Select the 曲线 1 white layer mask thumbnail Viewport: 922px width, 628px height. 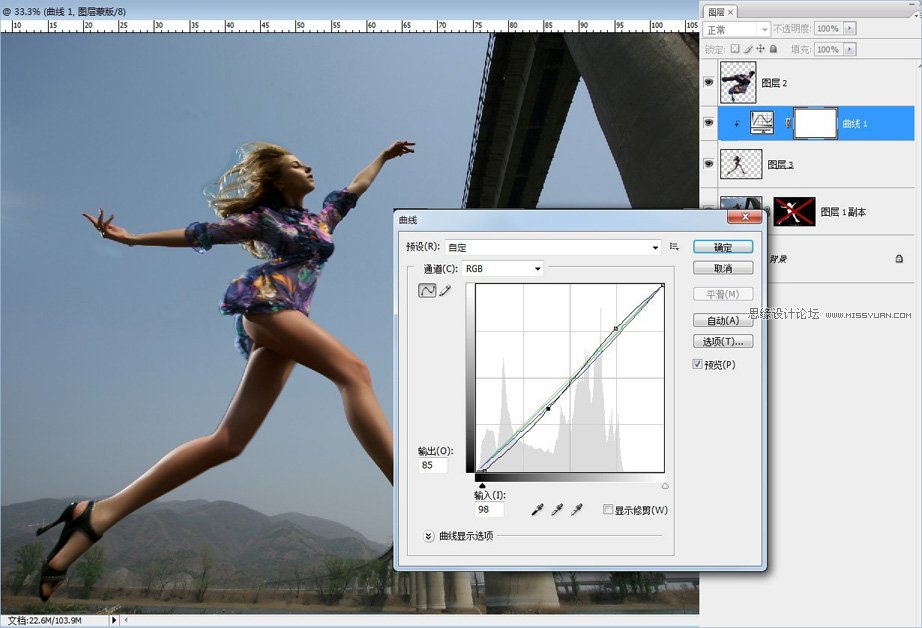click(x=816, y=123)
